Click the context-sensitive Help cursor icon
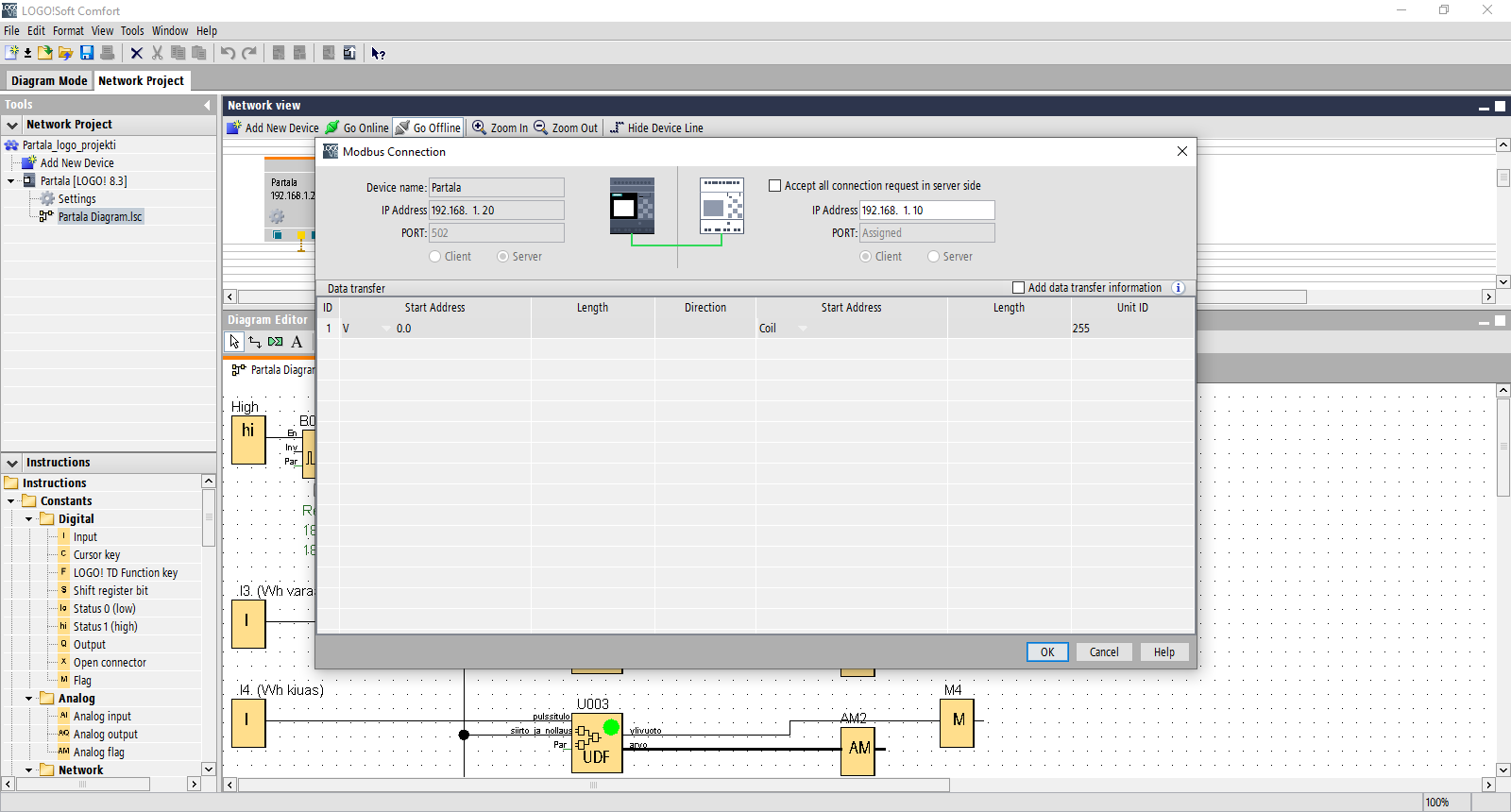Viewport: 1511px width, 812px height. 379,53
